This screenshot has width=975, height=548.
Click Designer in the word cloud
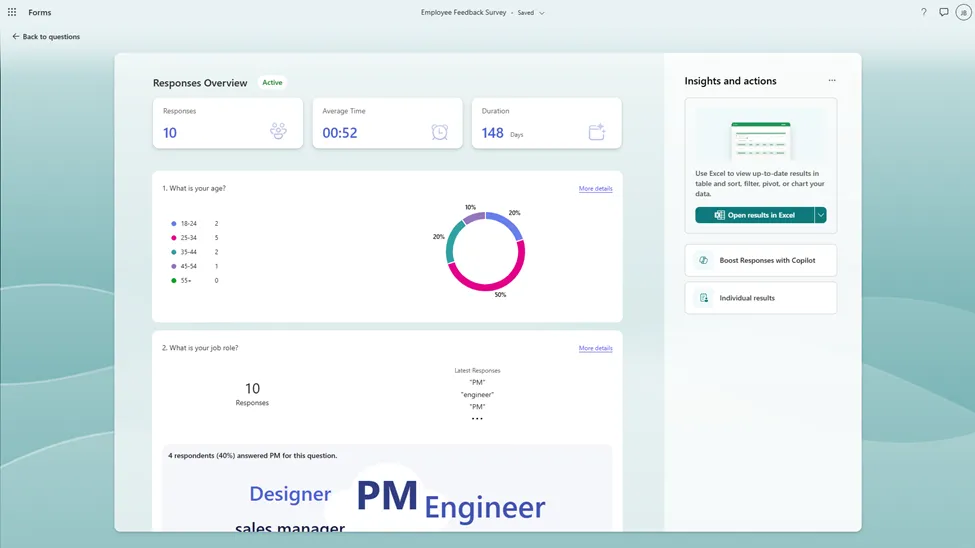[290, 494]
